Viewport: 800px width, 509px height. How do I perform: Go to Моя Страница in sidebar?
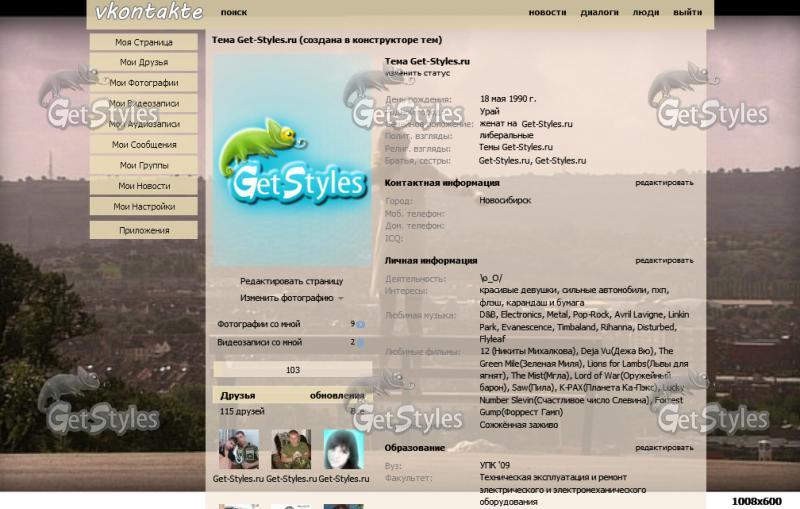[x=144, y=42]
